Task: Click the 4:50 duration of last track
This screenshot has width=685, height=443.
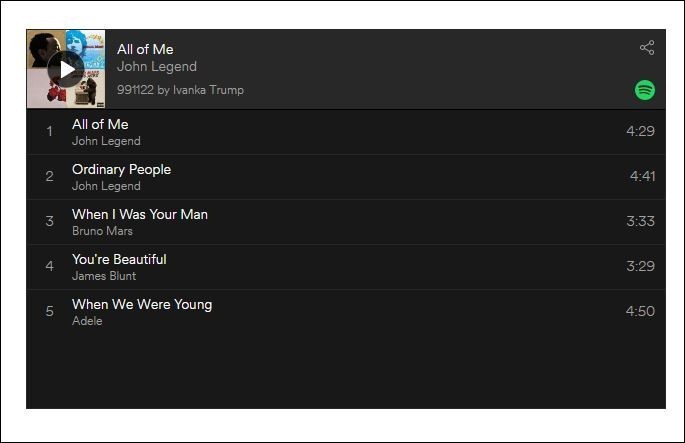Action: 640,311
